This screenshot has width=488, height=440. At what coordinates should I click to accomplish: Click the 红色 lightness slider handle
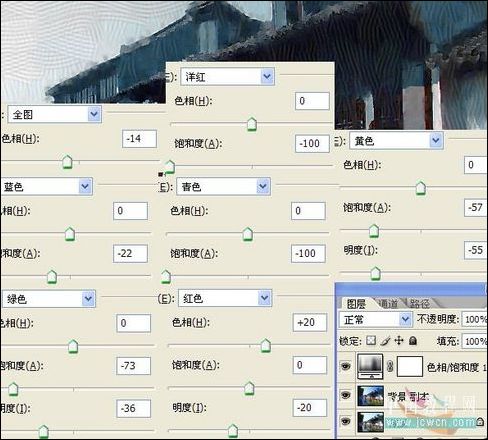(233, 431)
